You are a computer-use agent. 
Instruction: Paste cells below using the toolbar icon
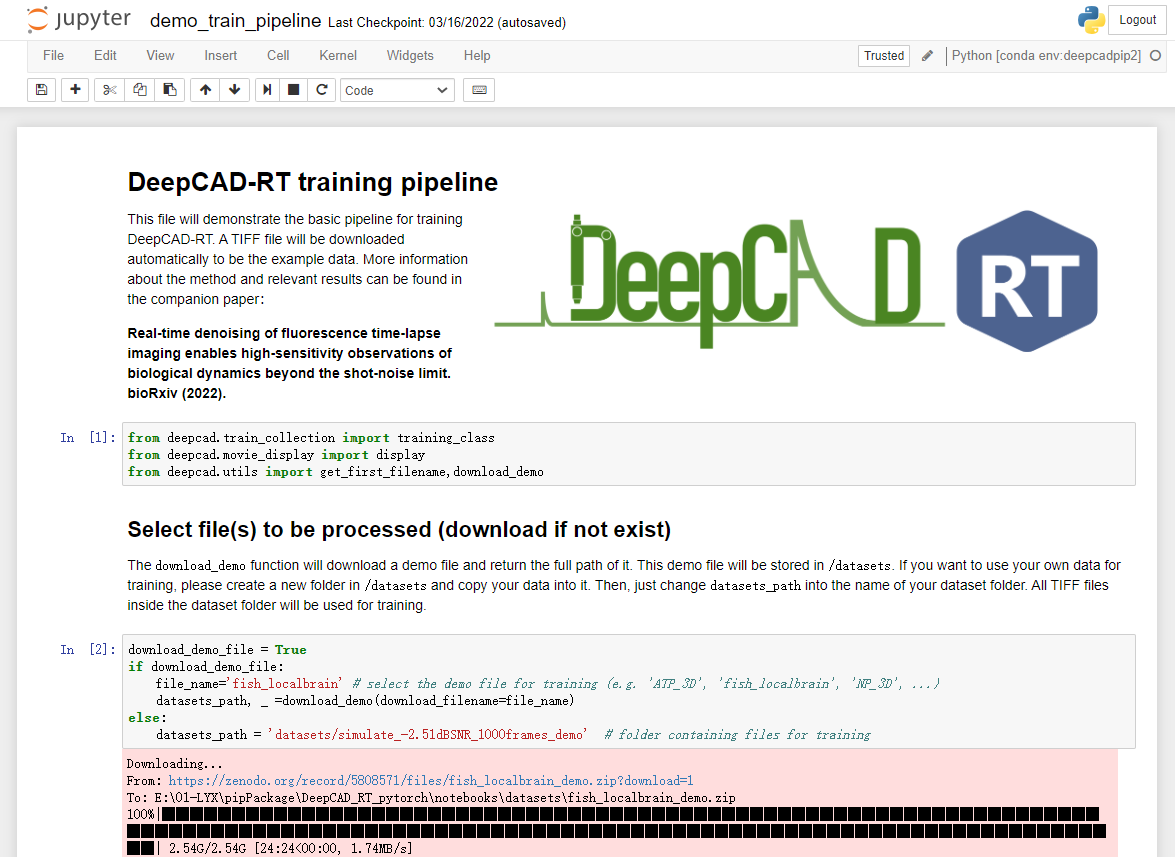169,90
